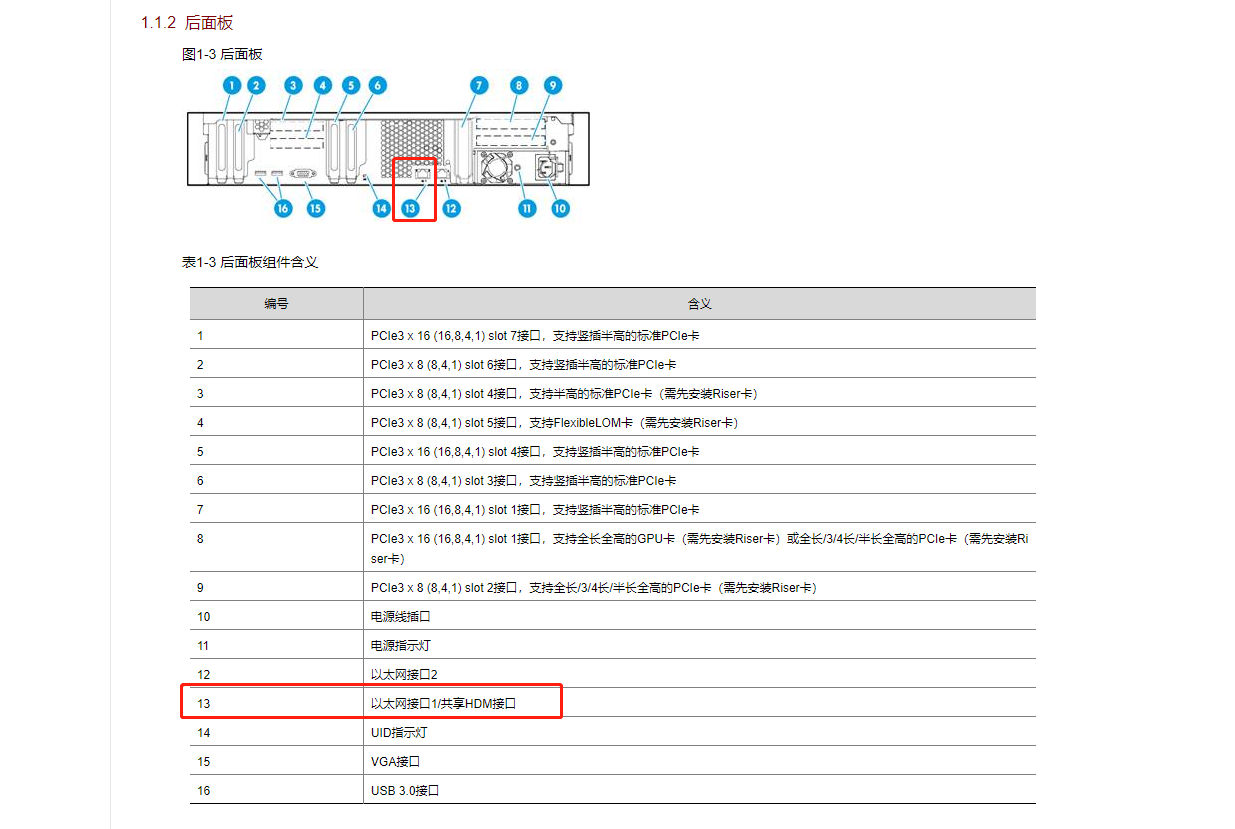Viewport: 1235px width, 829px height.
Task: Click number cell 13 in the table's 编号 column
Action: click(x=277, y=704)
